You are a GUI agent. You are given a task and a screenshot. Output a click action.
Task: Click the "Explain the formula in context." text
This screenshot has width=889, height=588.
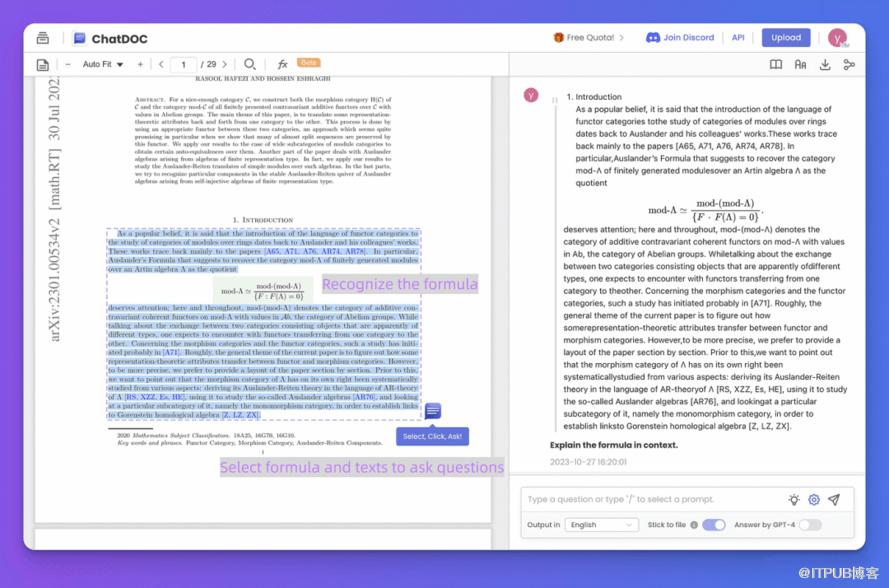coord(613,445)
